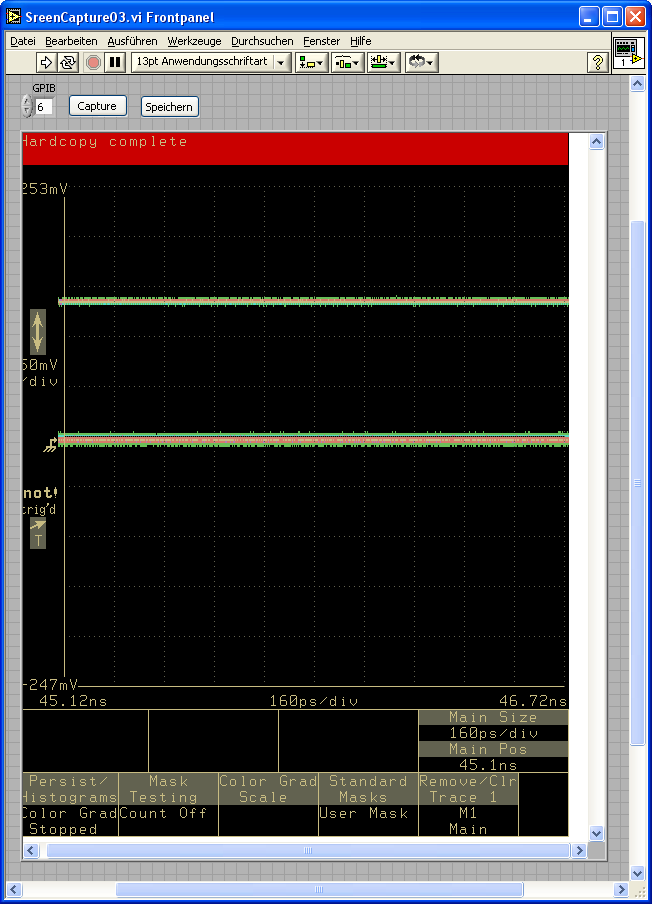Click the 253mV top scale label
This screenshot has width=652, height=904.
pos(45,189)
